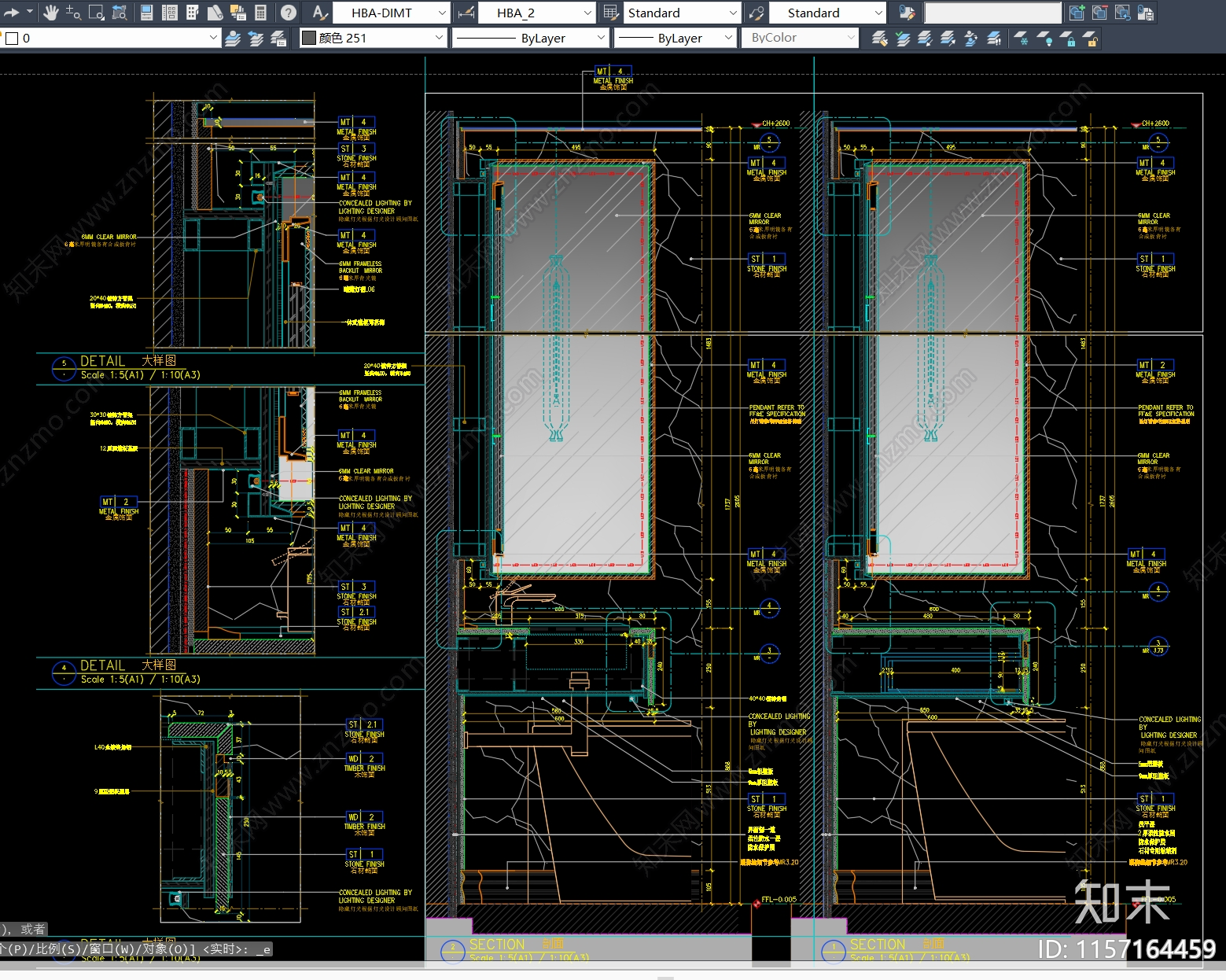
Task: Open the Sheet Set Manager icon
Action: pos(215,13)
